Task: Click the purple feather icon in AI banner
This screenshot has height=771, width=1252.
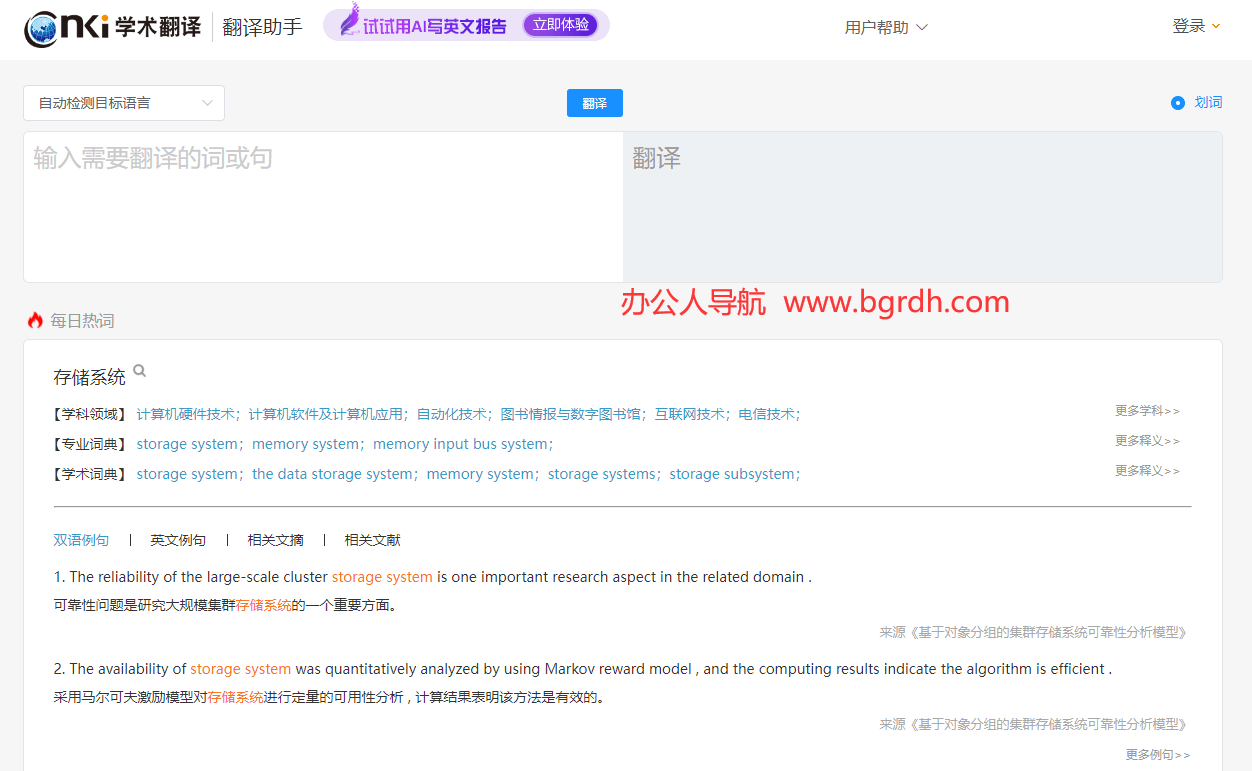Action: [x=349, y=22]
